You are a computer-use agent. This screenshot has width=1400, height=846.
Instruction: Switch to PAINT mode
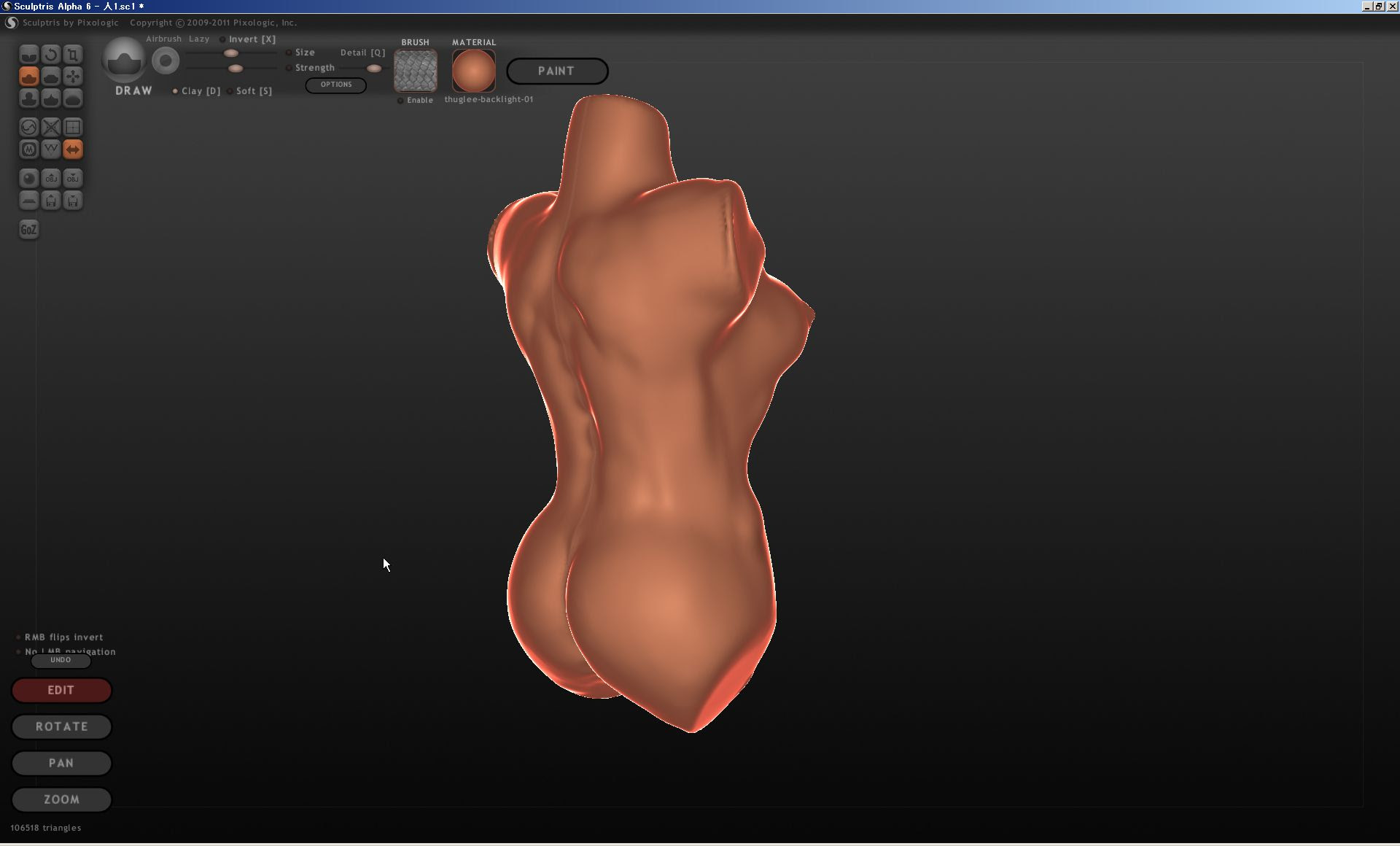point(557,71)
